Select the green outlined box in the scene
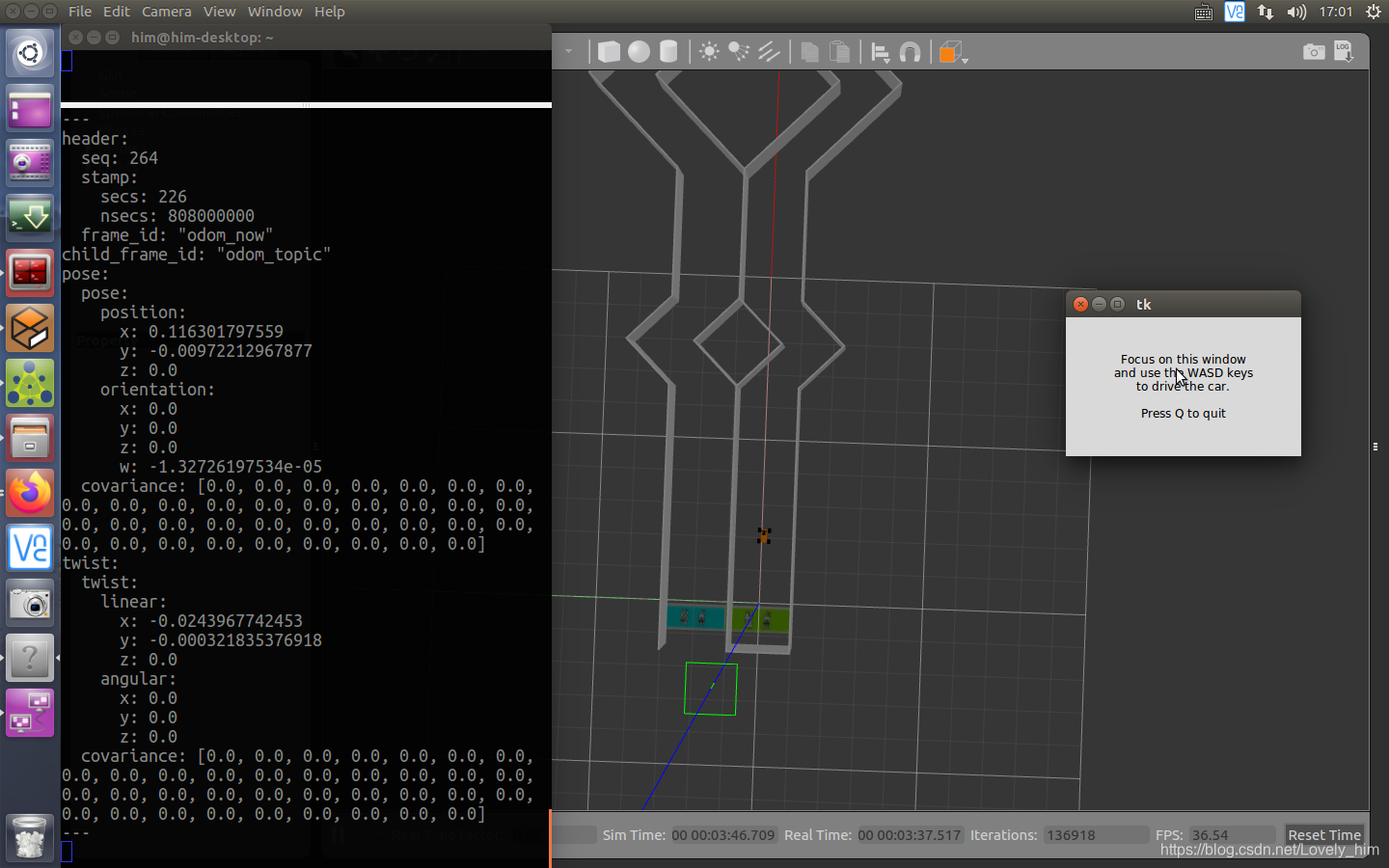The width and height of the screenshot is (1389, 868). tap(711, 689)
